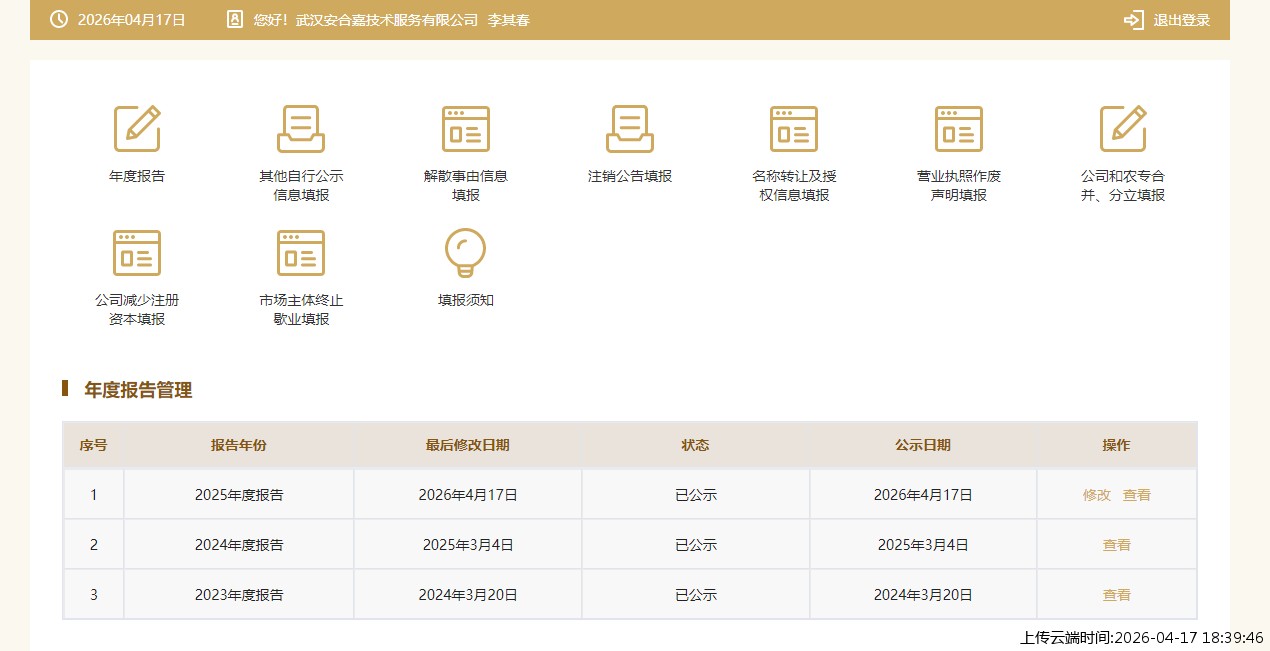Click 公司和农专合并、分立填报 icon

pyautogui.click(x=1123, y=129)
